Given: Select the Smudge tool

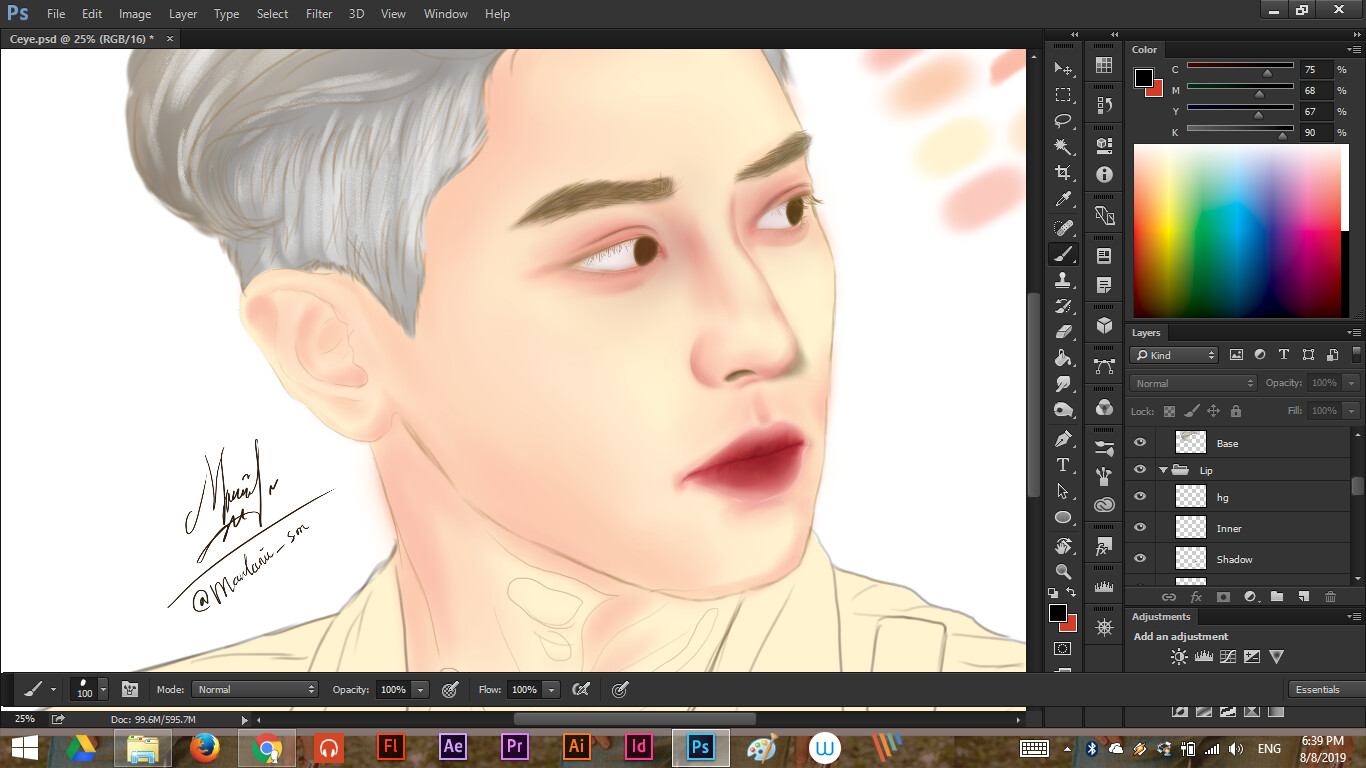Looking at the screenshot, I should [1063, 384].
